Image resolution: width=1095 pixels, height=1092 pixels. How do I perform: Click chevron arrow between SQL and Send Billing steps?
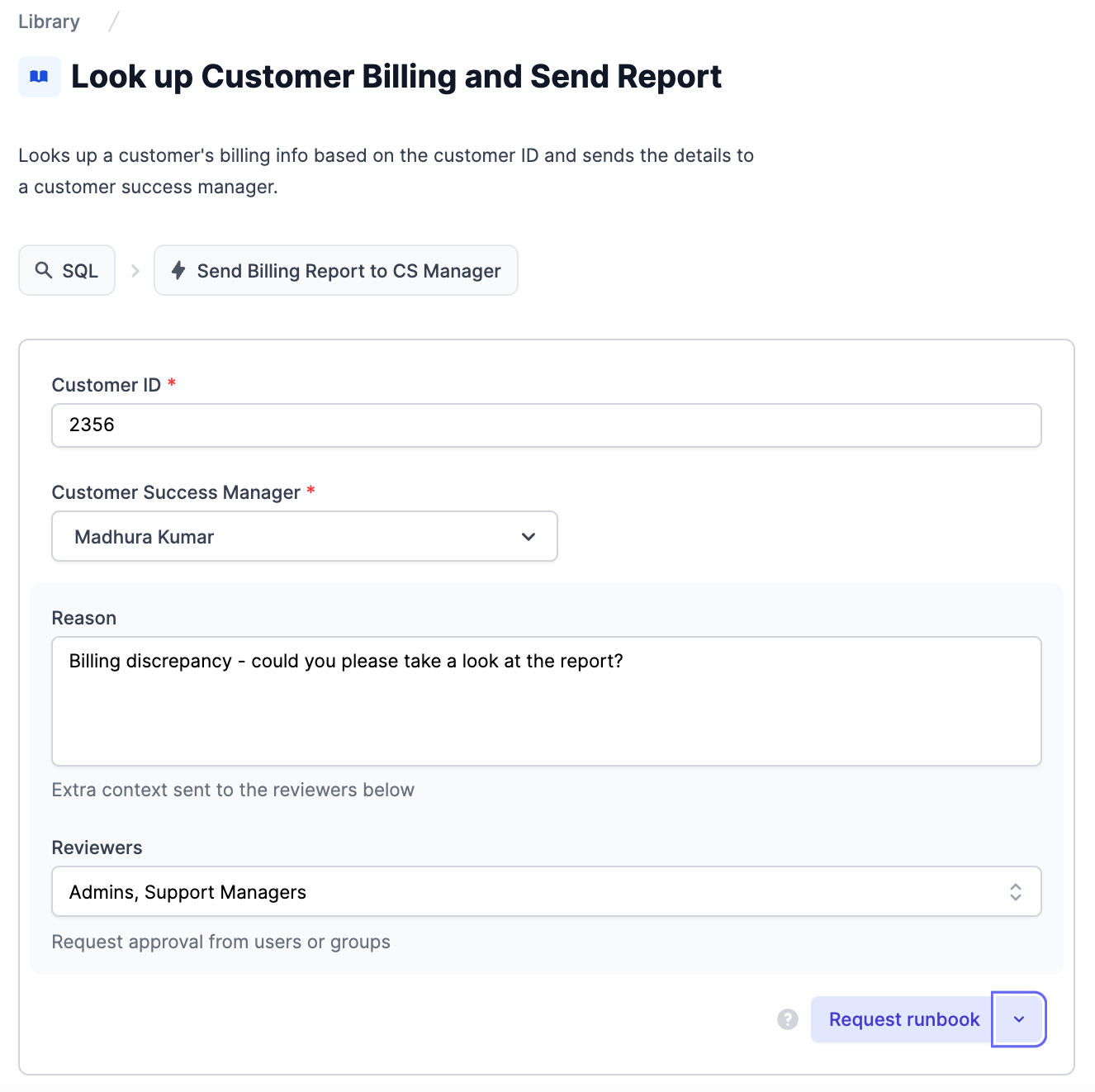point(135,271)
